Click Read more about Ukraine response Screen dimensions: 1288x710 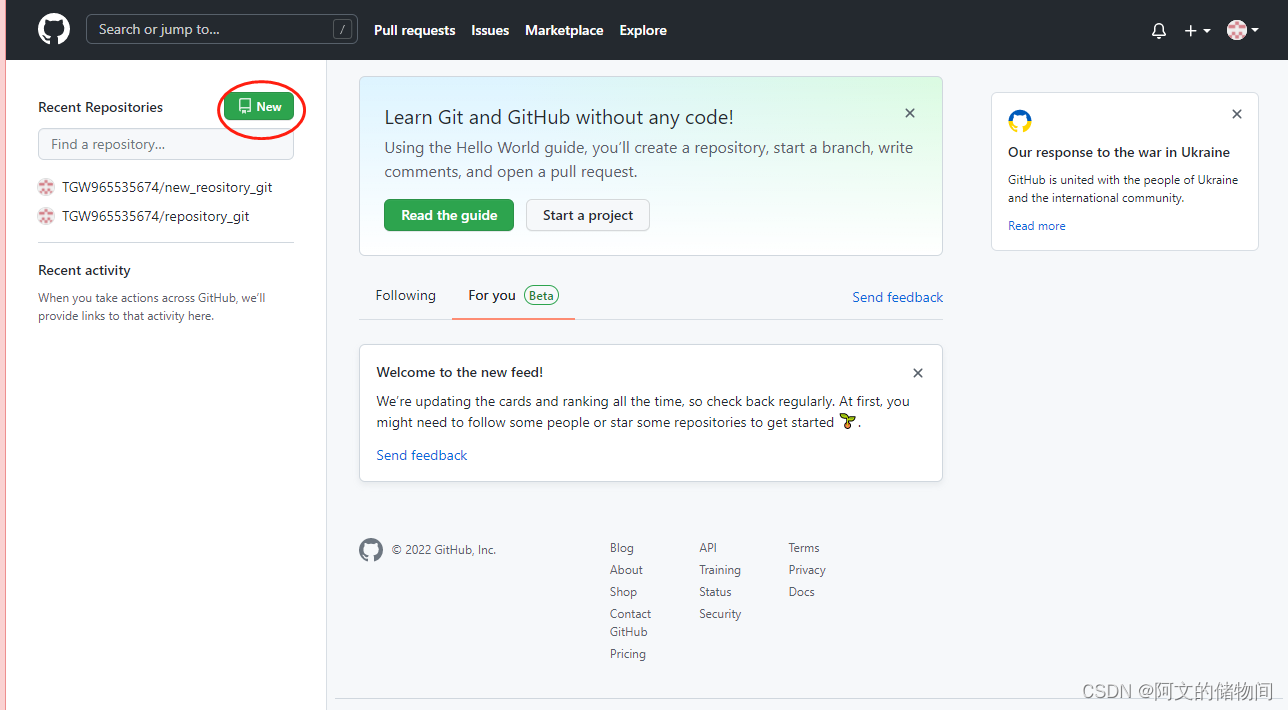click(x=1037, y=226)
